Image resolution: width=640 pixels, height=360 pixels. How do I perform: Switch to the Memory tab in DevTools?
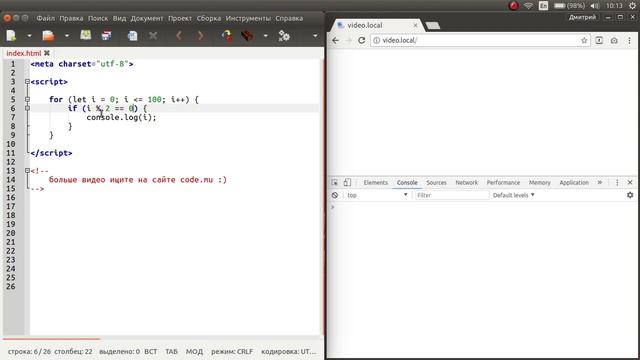pos(540,182)
